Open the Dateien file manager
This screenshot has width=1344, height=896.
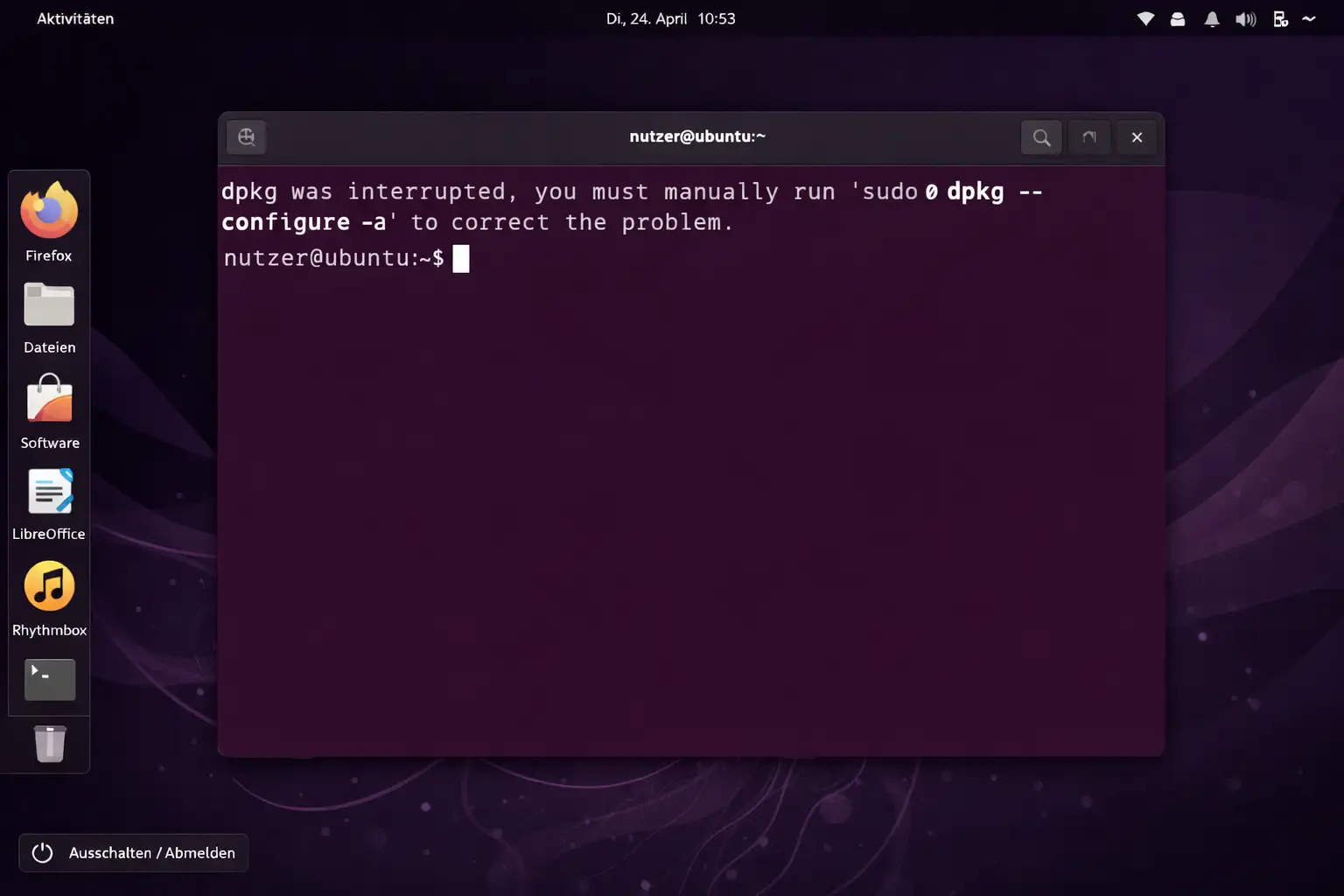(48, 304)
